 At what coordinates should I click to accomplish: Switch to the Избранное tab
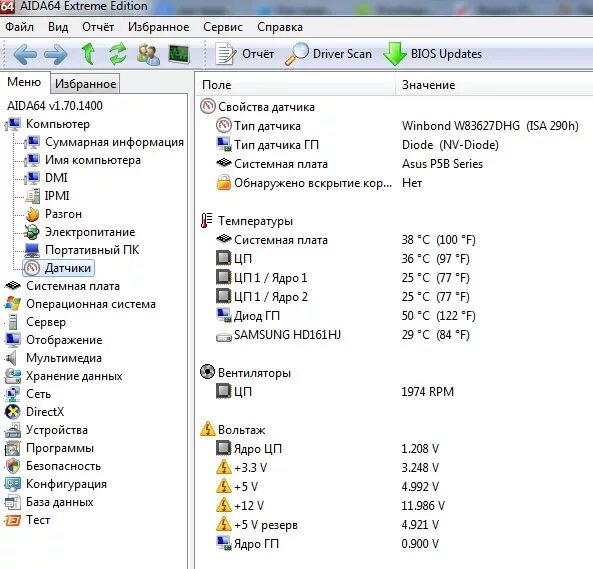tap(85, 84)
